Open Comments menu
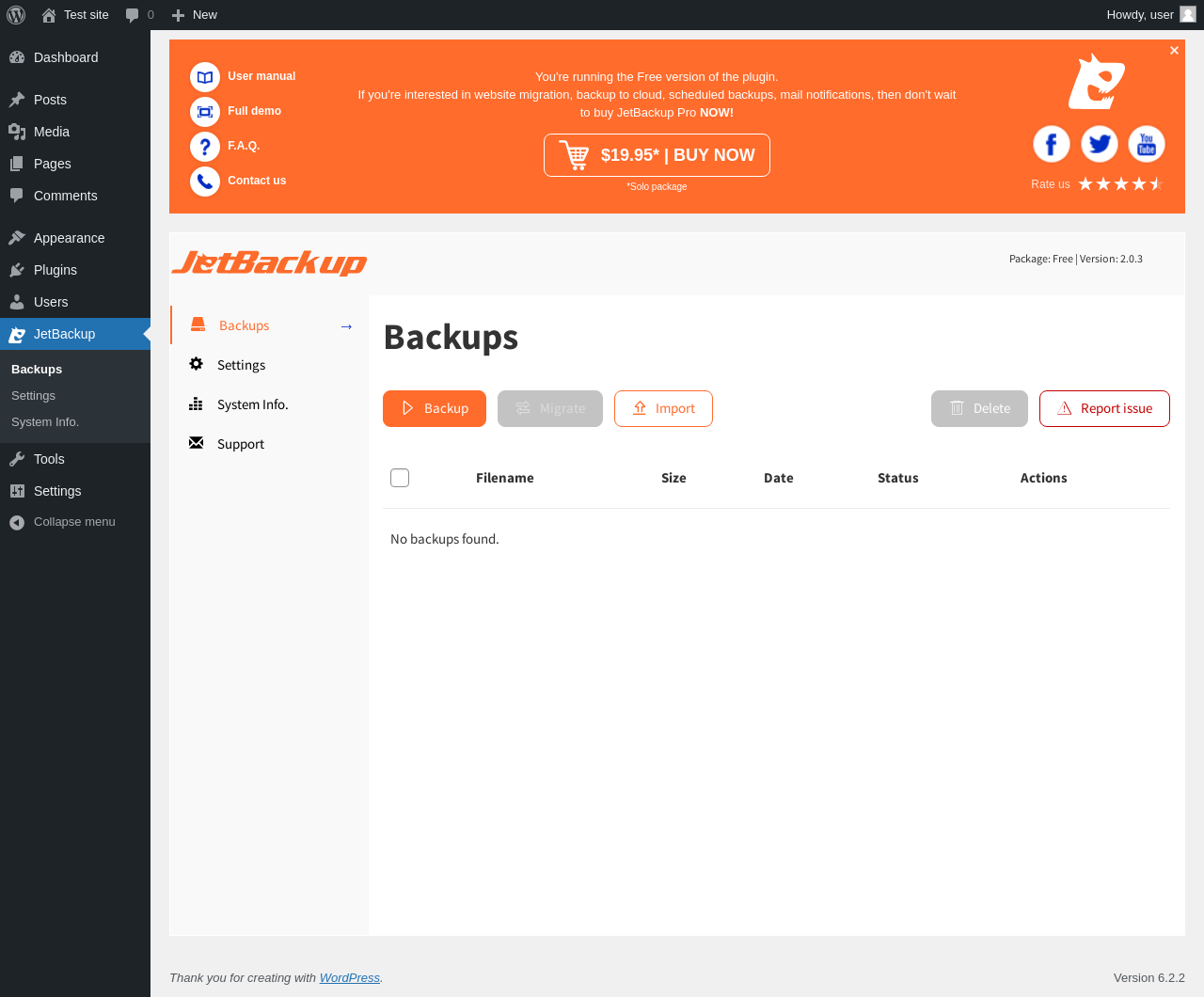1204x997 pixels. coord(75,196)
